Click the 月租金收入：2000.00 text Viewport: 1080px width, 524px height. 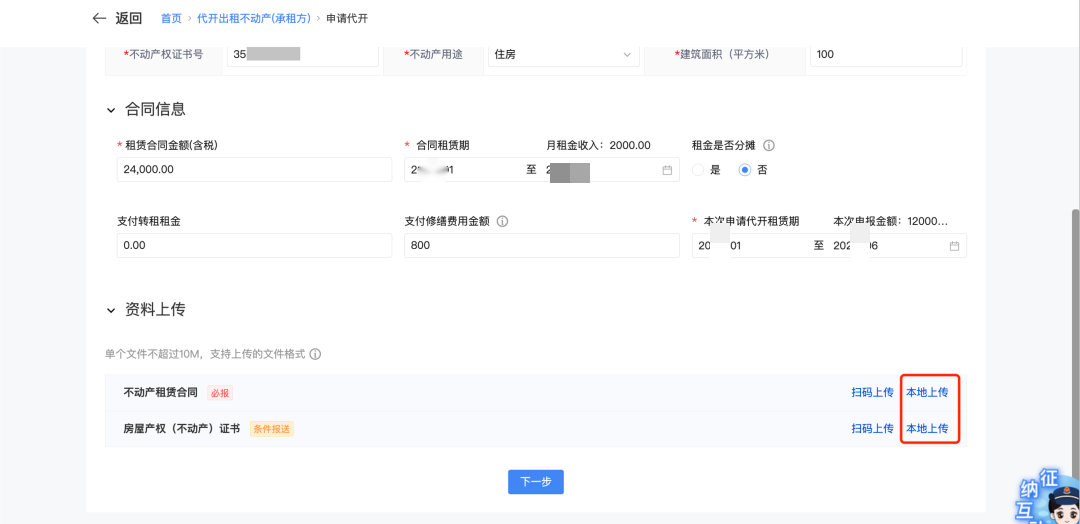click(x=599, y=145)
